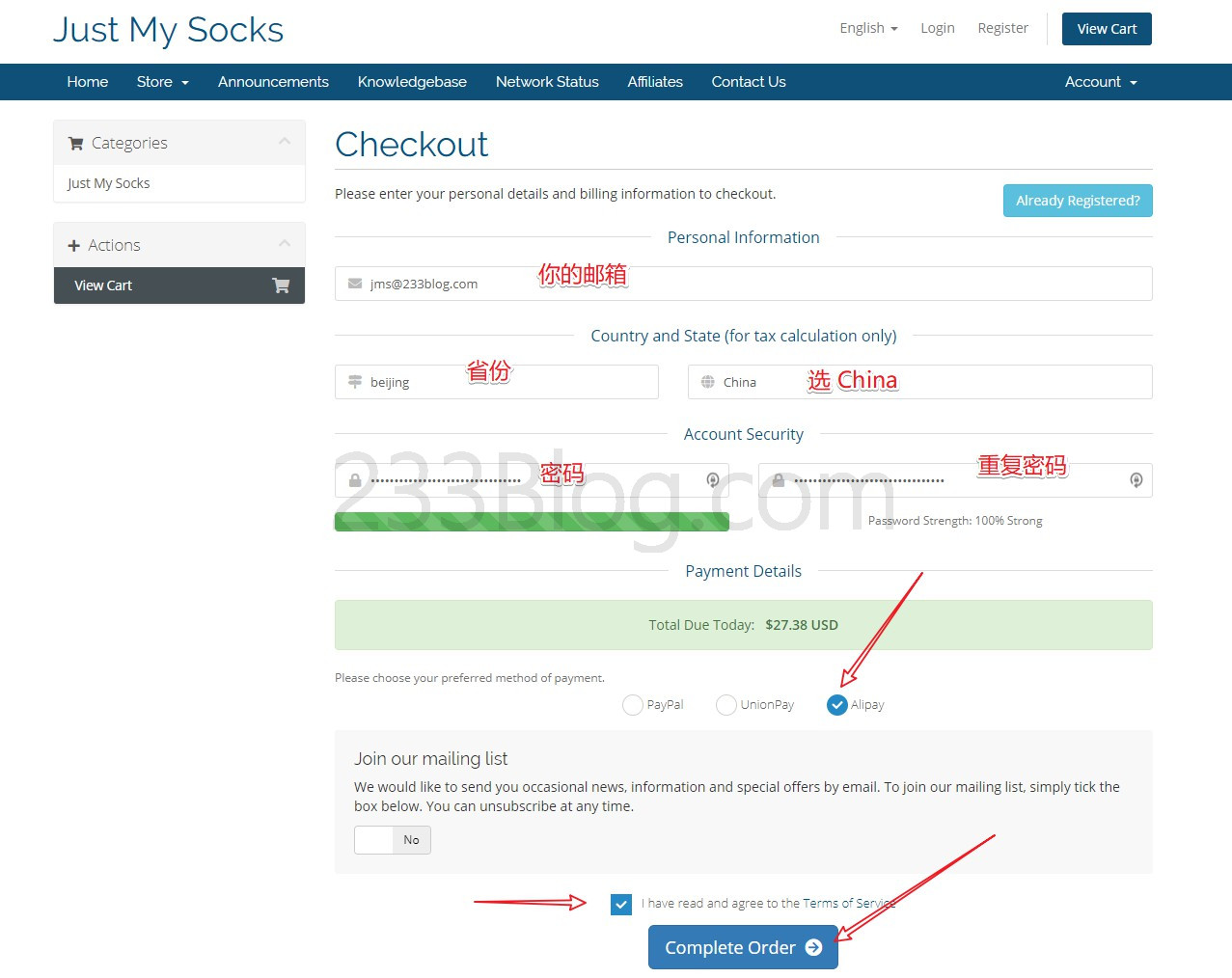Click the arrow icon on the Complete Order button

(x=814, y=947)
